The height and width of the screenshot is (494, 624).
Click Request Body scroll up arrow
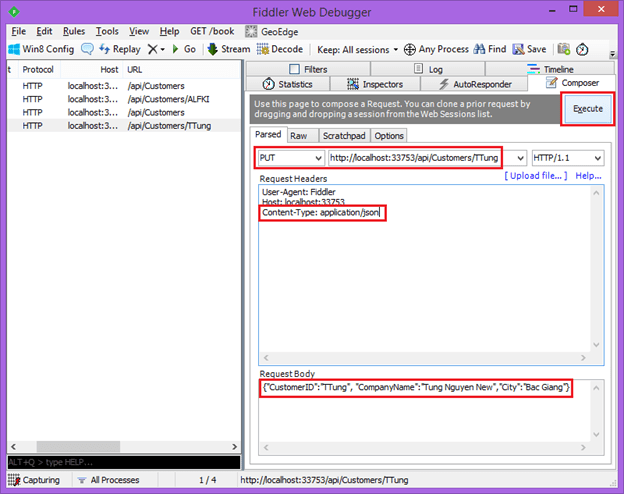[x=596, y=388]
